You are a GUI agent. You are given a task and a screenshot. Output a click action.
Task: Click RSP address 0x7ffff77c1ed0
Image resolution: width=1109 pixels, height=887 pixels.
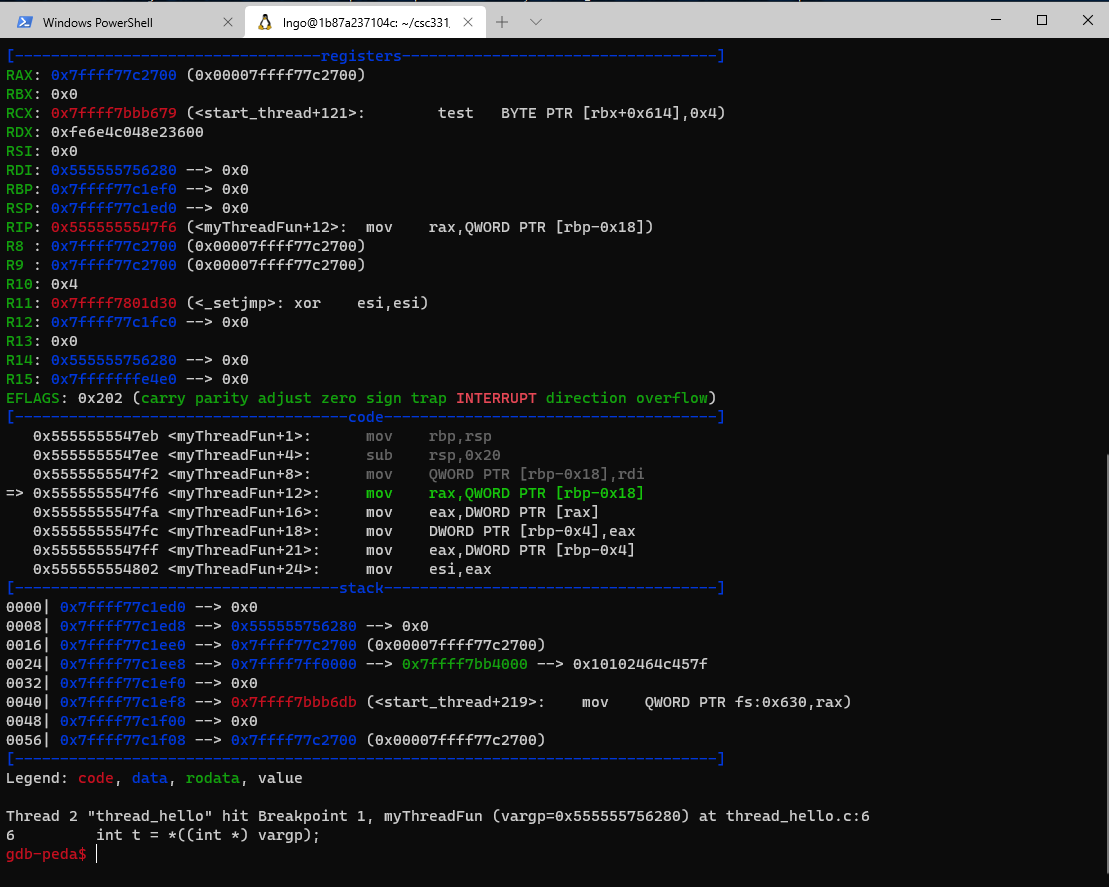pos(114,209)
